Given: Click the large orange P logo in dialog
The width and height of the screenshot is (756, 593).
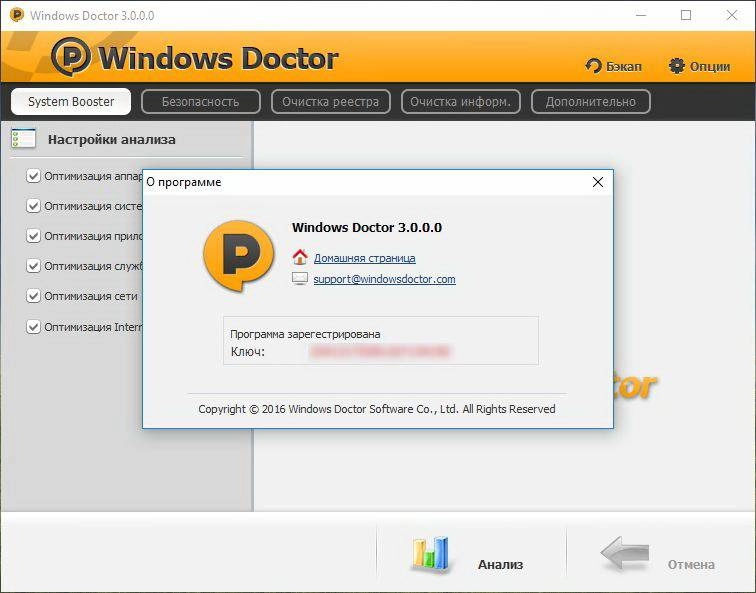Looking at the screenshot, I should 239,256.
